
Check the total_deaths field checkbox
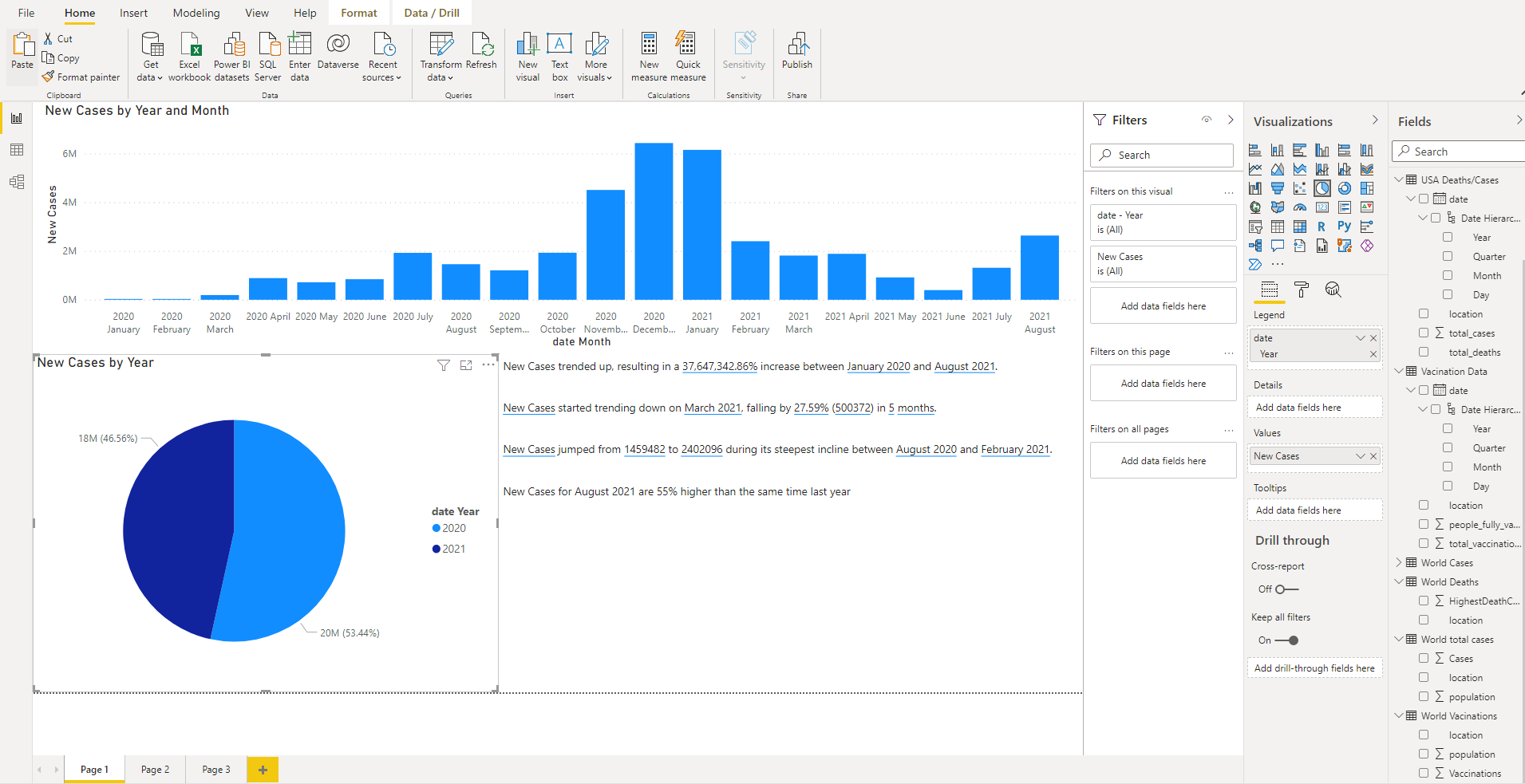coord(1425,352)
